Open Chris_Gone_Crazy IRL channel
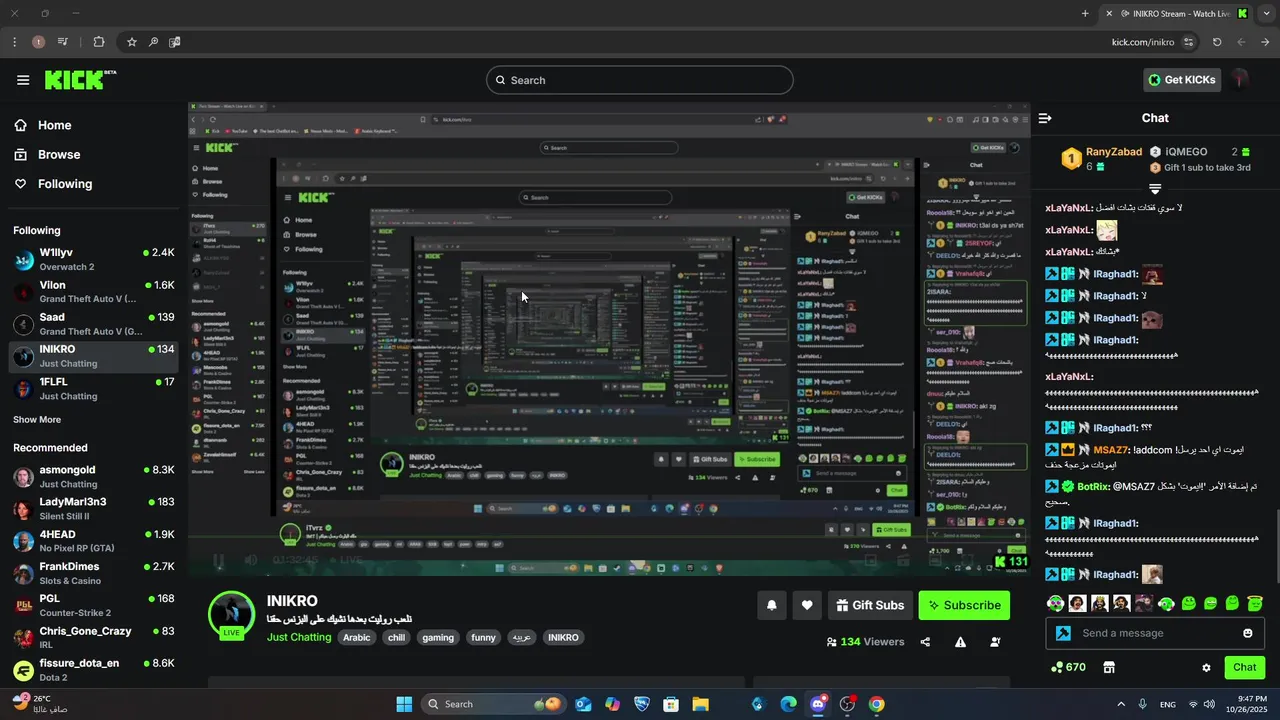The width and height of the screenshot is (1280, 720). 94,638
